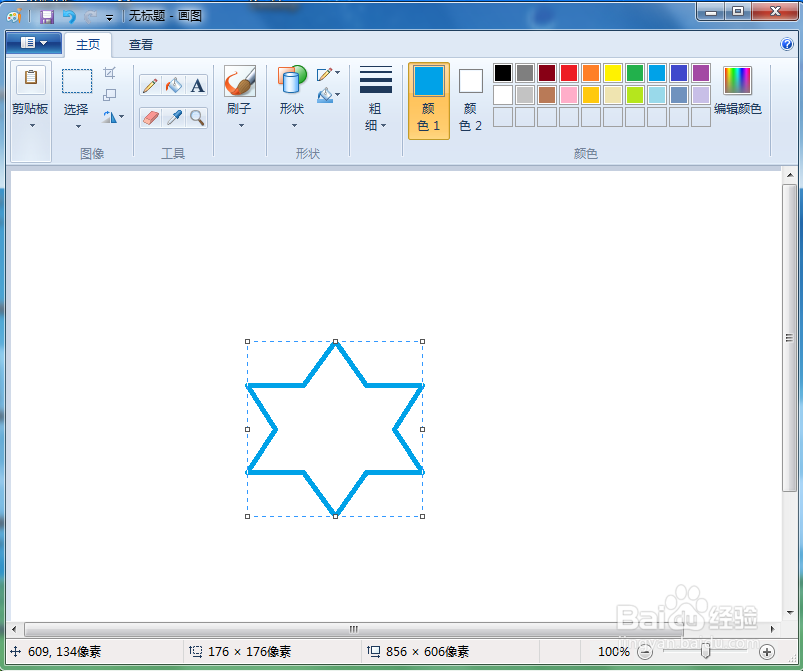Click the Paint application icon in title bar
The height and width of the screenshot is (671, 803).
[x=14, y=16]
